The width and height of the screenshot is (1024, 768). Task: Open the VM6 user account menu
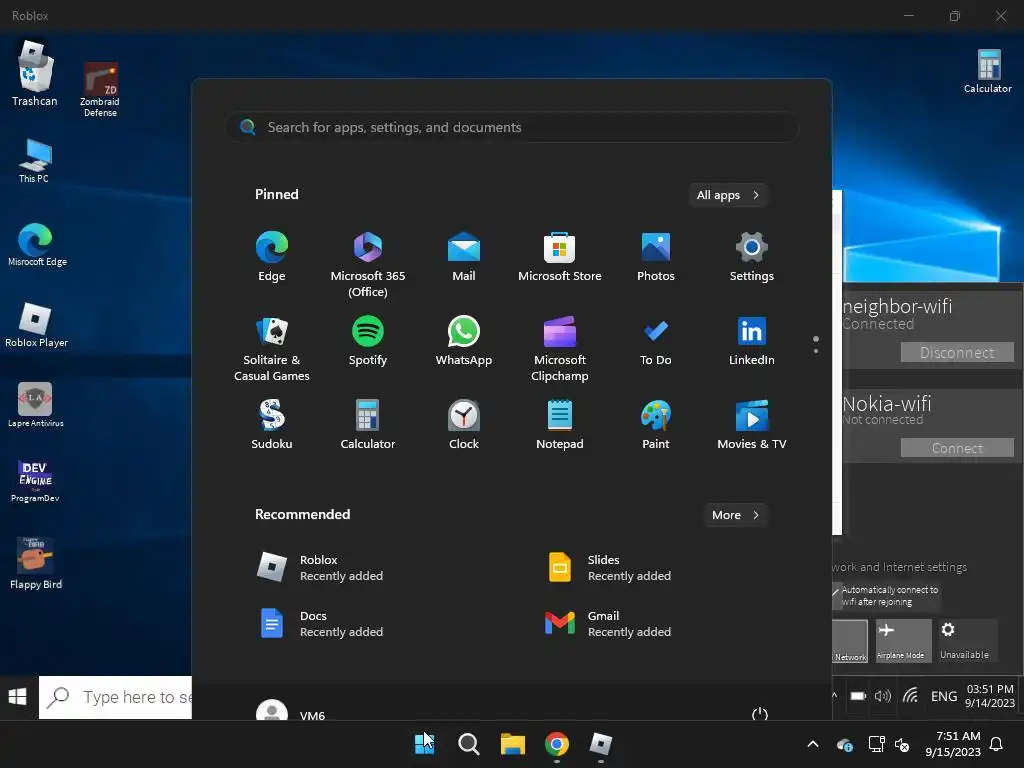click(x=291, y=712)
